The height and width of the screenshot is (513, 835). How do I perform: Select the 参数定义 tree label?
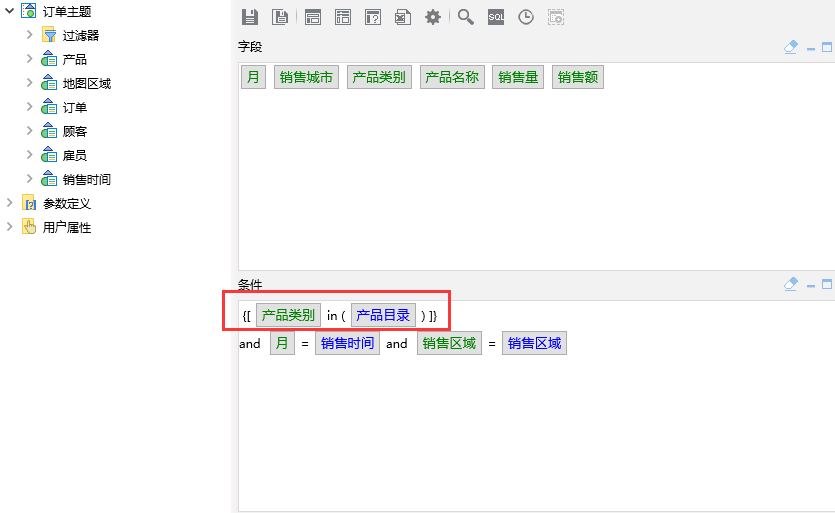[67, 203]
